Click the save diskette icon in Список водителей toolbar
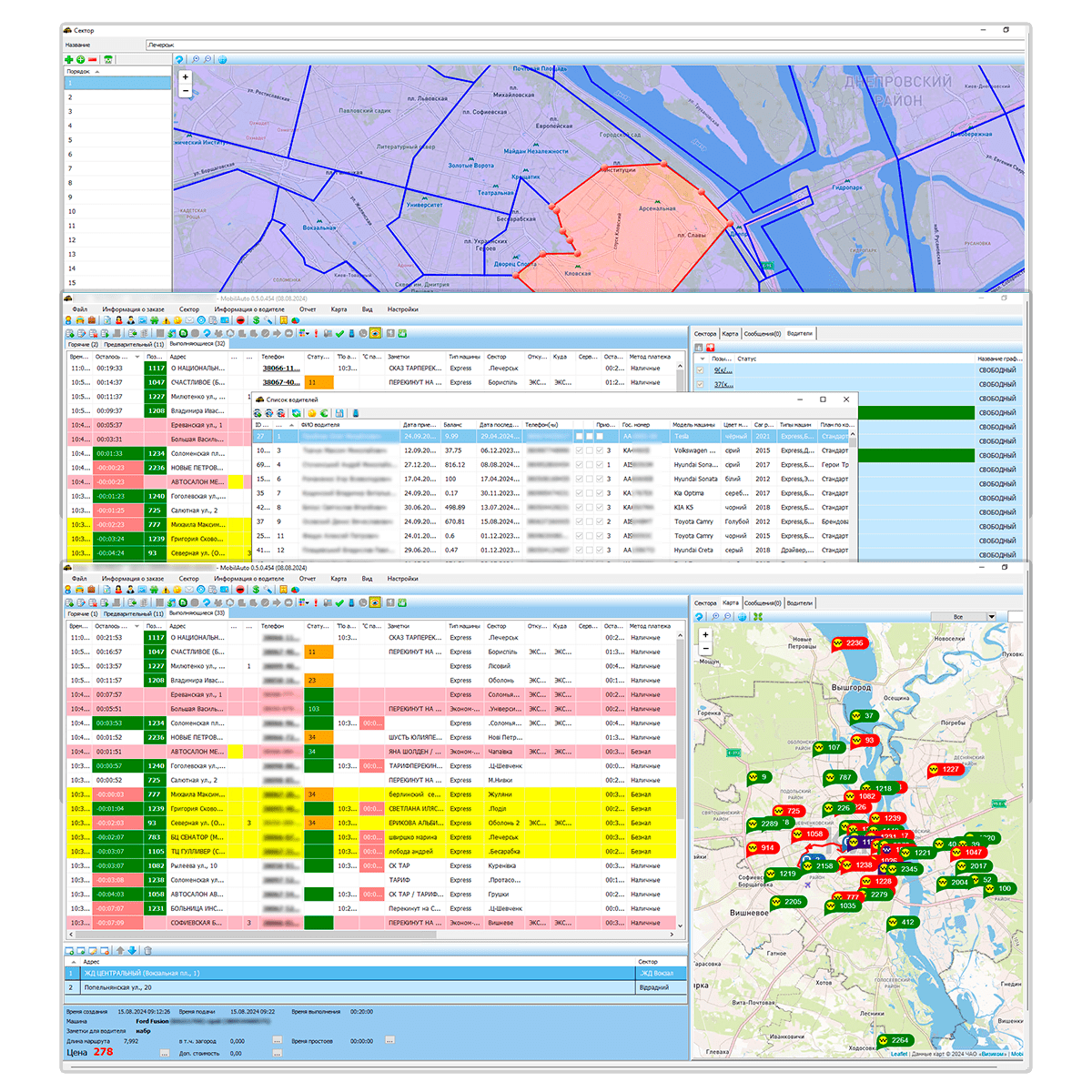 point(339,413)
